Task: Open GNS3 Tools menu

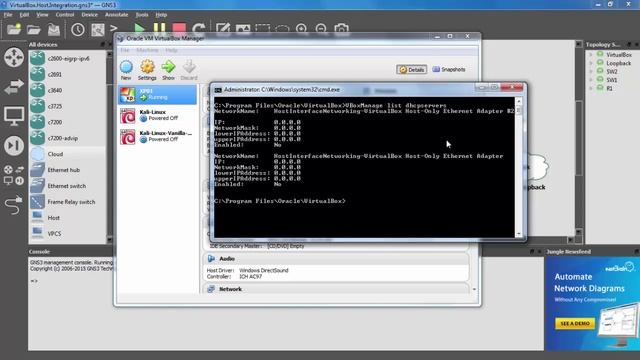Action: pyautogui.click(x=142, y=15)
